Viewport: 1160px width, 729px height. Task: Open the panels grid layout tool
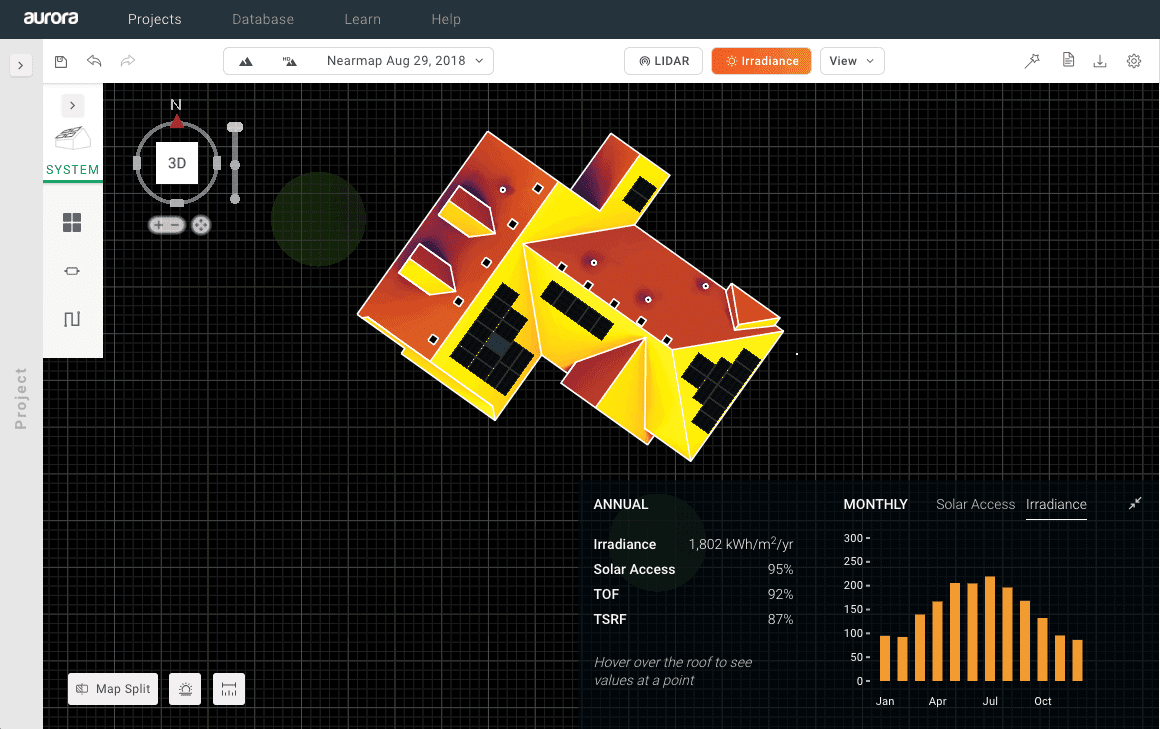[x=72, y=225]
